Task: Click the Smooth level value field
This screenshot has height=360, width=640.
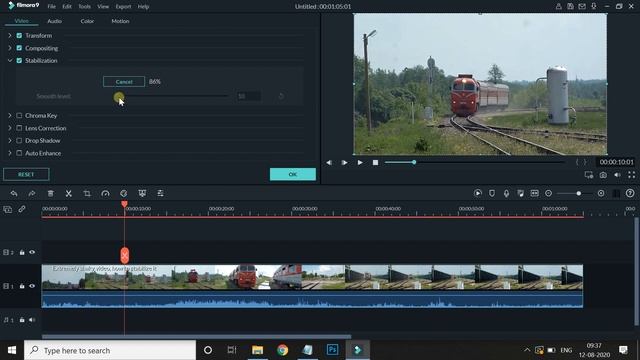Action: pos(249,96)
